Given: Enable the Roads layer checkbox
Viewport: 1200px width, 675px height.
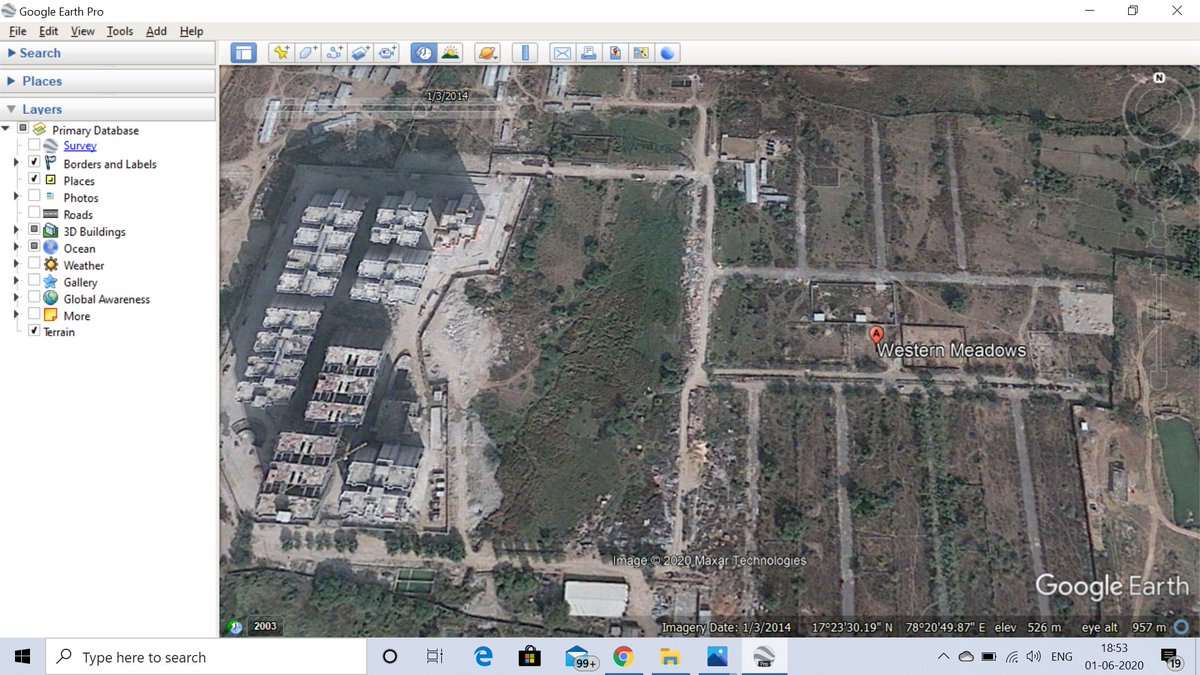Looking at the screenshot, I should click(x=34, y=214).
